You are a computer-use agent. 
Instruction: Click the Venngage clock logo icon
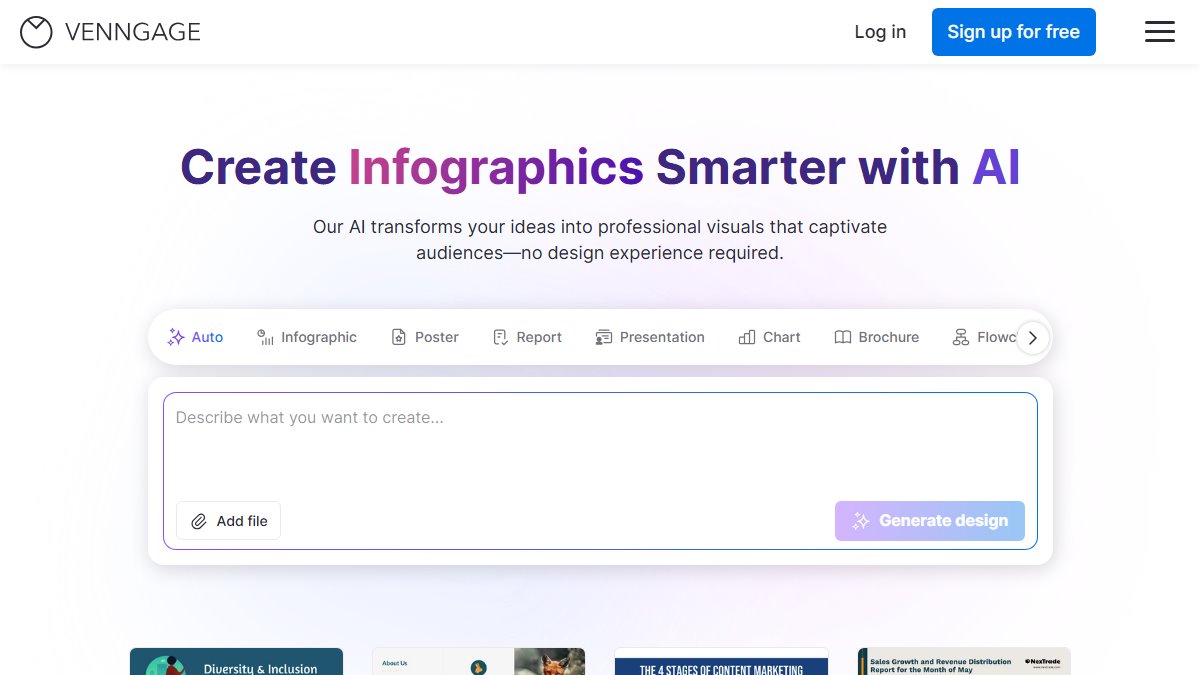[x=36, y=32]
